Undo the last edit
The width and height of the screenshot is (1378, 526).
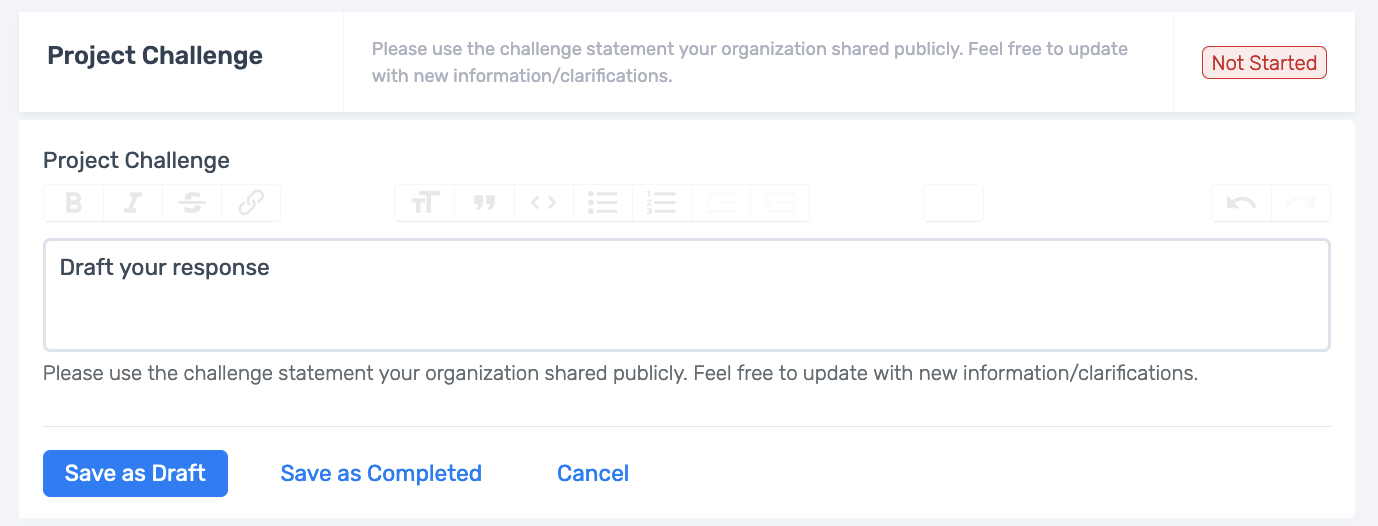pos(1241,203)
